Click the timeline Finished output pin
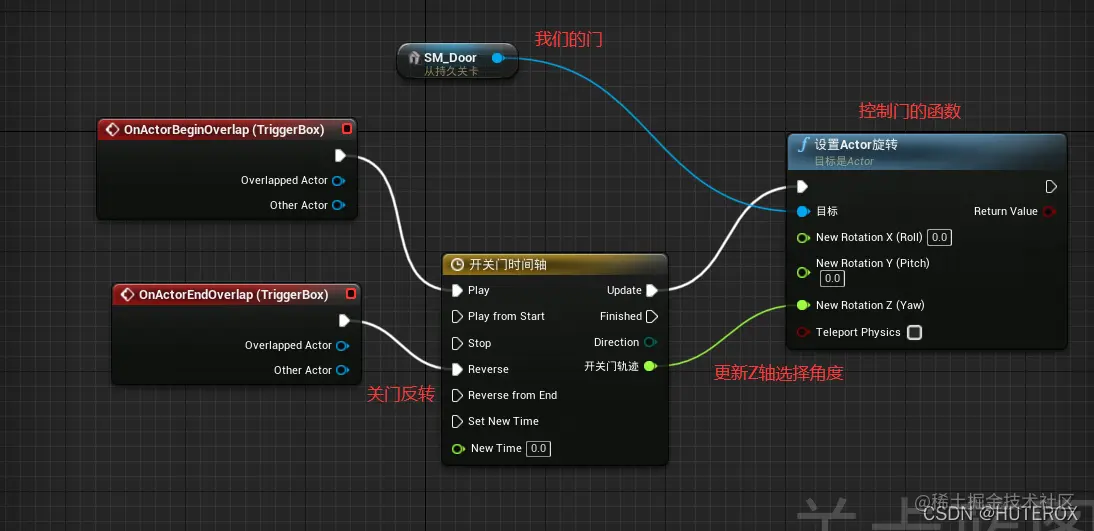Screen dimensions: 1094x531 click(652, 316)
